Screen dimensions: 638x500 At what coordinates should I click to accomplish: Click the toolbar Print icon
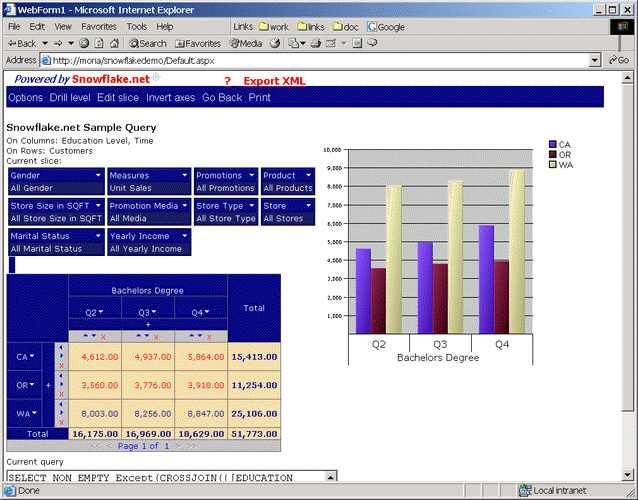click(x=316, y=43)
